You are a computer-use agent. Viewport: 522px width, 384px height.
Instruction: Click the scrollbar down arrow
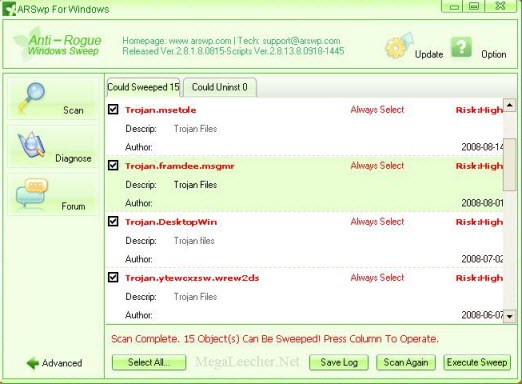509,316
